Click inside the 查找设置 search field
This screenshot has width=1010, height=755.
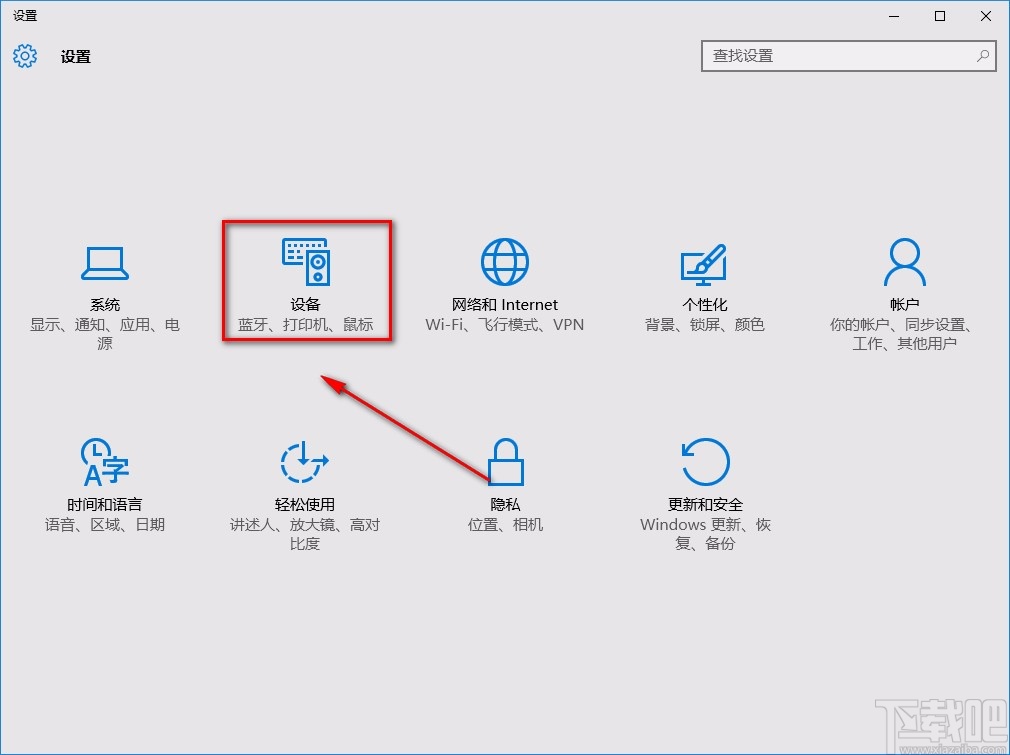(840, 57)
